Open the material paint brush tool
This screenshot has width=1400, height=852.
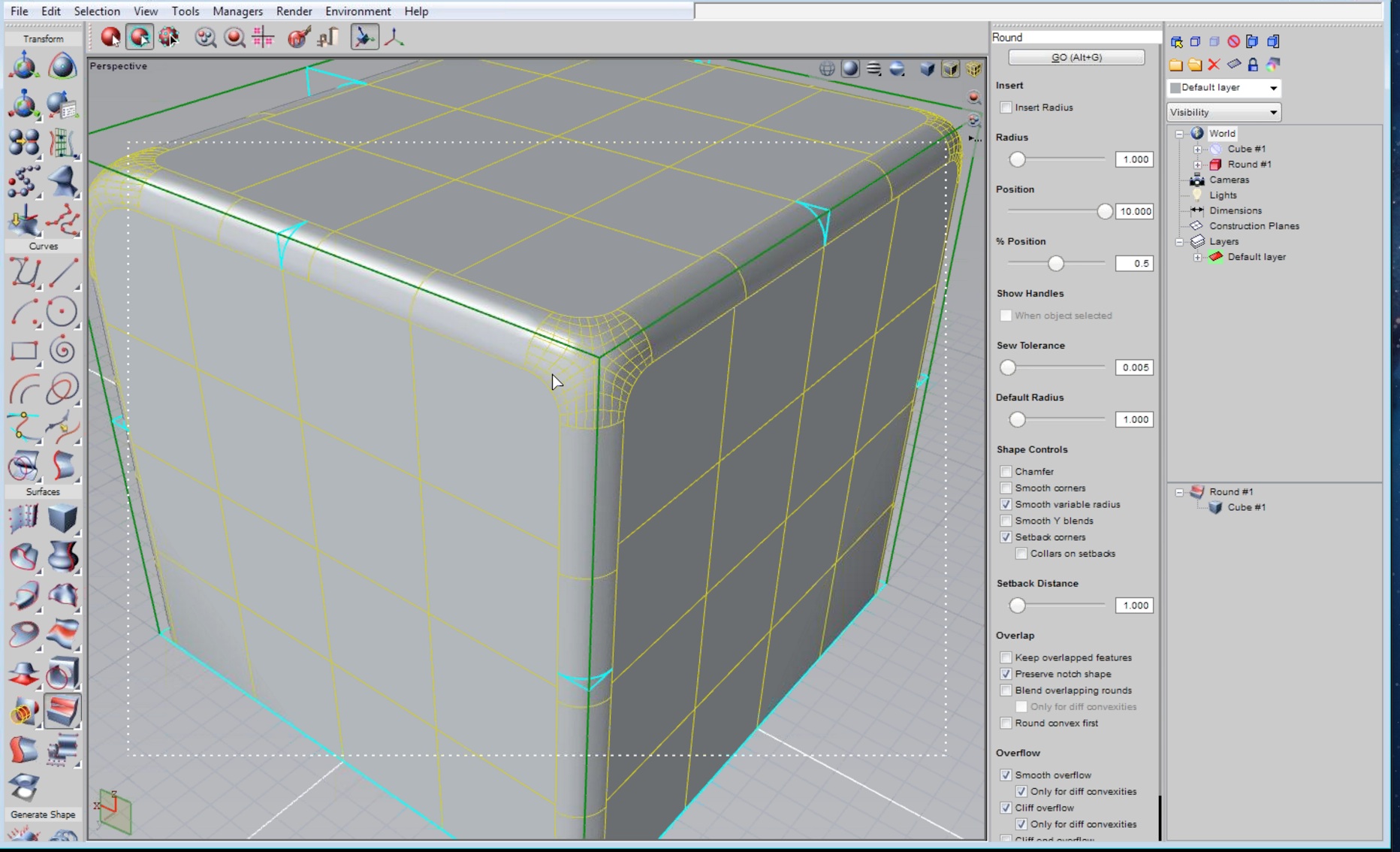pyautogui.click(x=298, y=37)
